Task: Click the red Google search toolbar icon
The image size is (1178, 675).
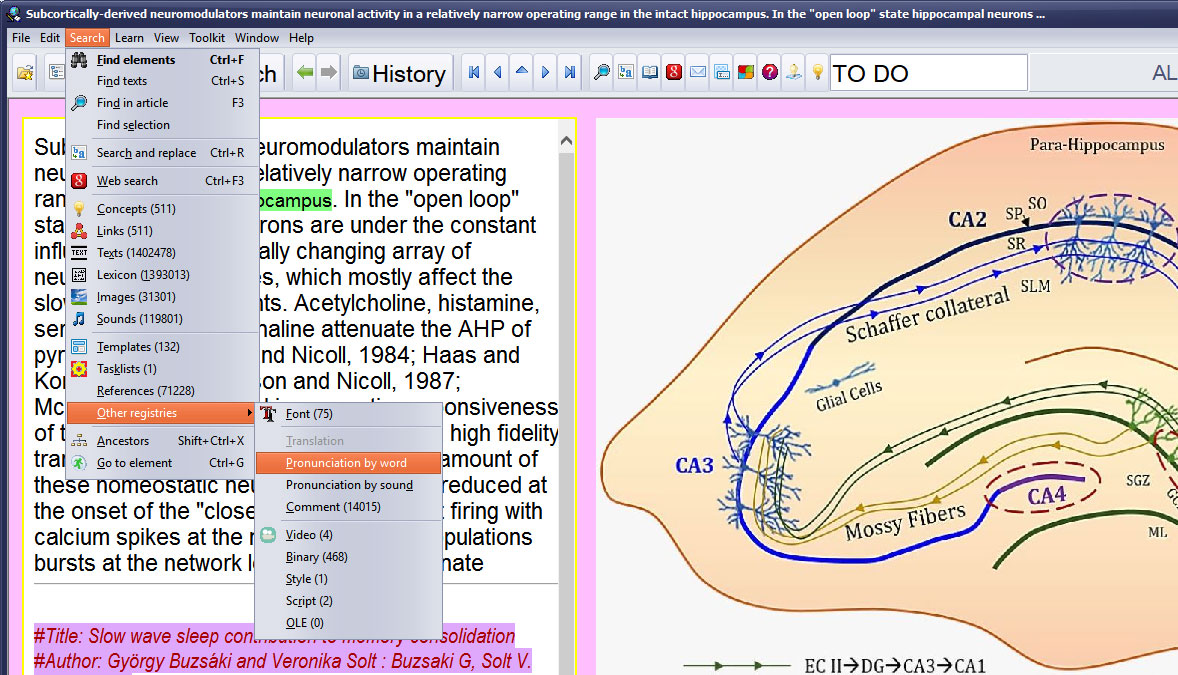Action: coord(674,73)
